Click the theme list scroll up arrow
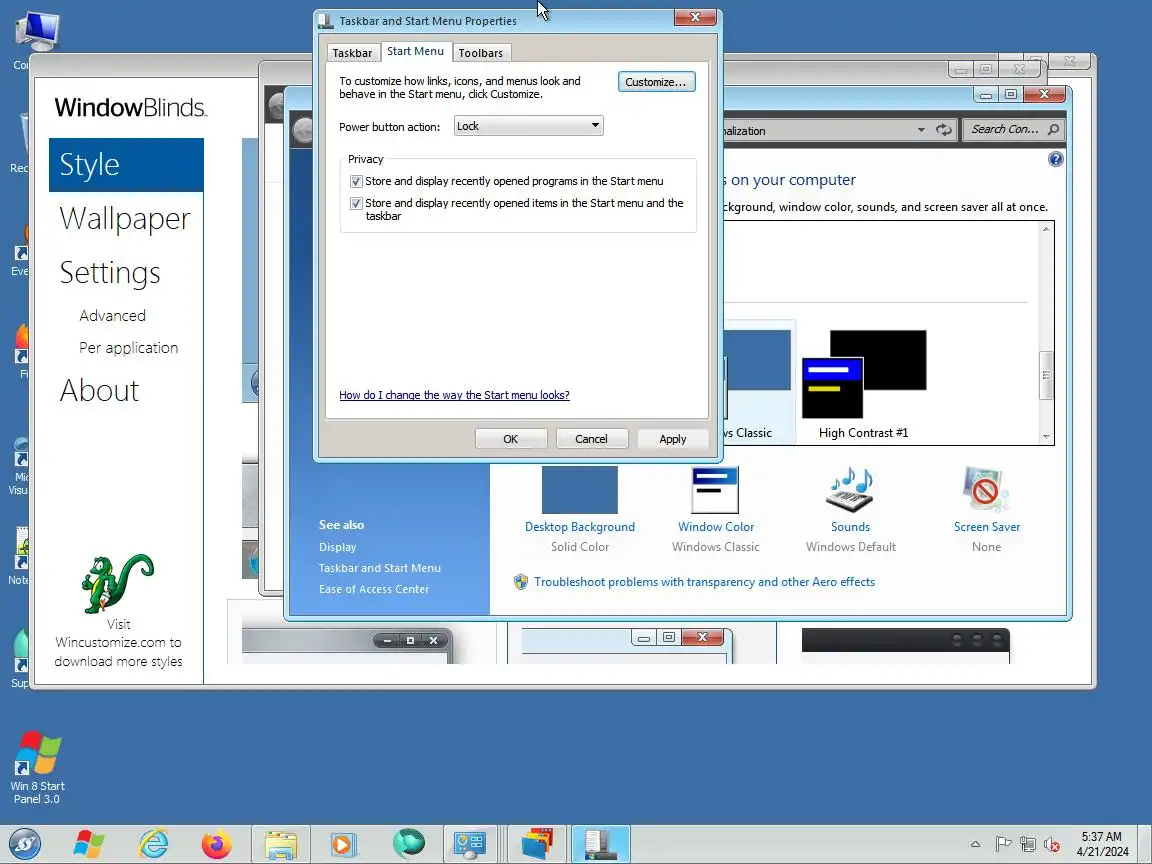 pyautogui.click(x=1046, y=229)
